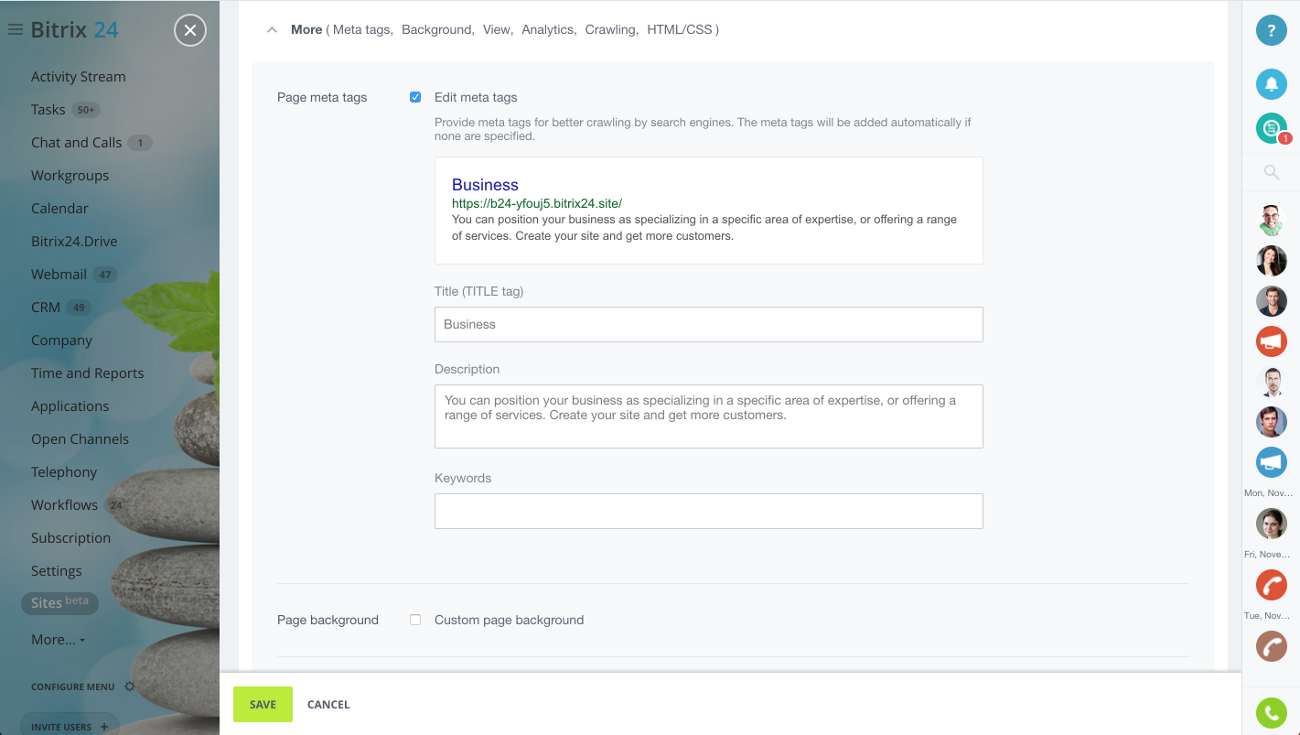This screenshot has height=735, width=1300.
Task: Open the red megaphone announcement chat
Action: coord(1271,342)
